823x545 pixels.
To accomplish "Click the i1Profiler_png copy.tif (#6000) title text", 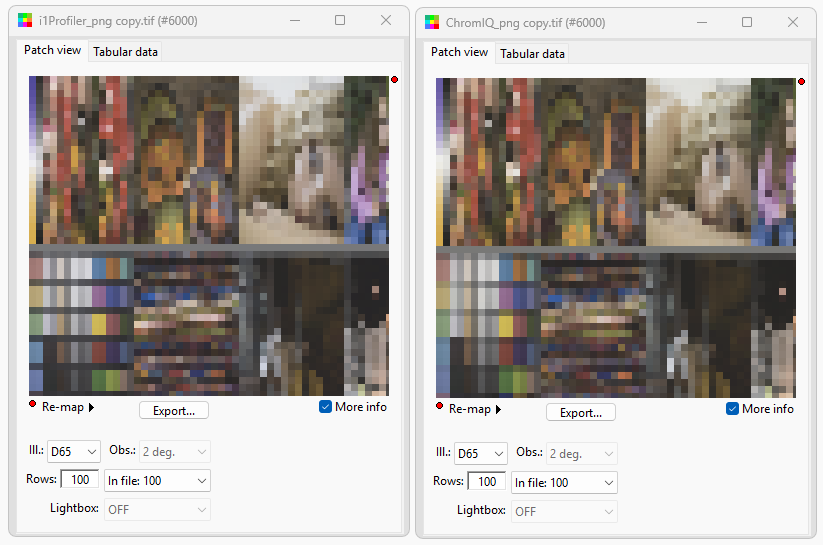I will 118,21.
